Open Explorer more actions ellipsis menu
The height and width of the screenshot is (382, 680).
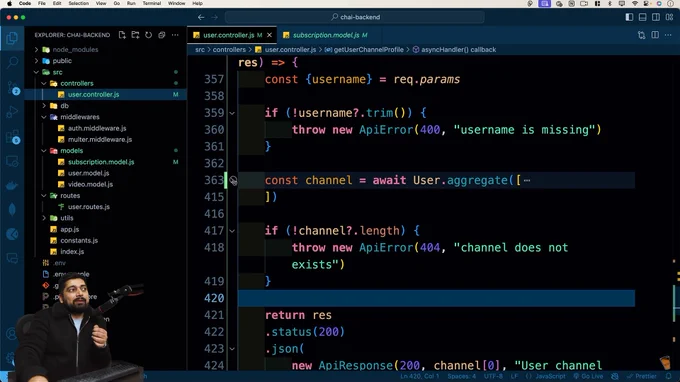[175, 35]
